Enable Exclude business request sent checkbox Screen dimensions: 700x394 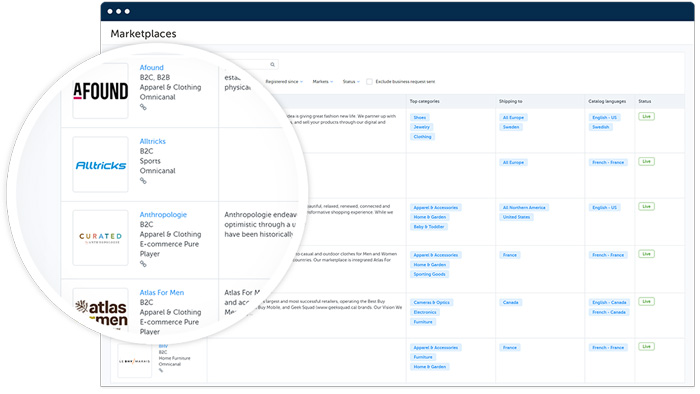point(369,82)
